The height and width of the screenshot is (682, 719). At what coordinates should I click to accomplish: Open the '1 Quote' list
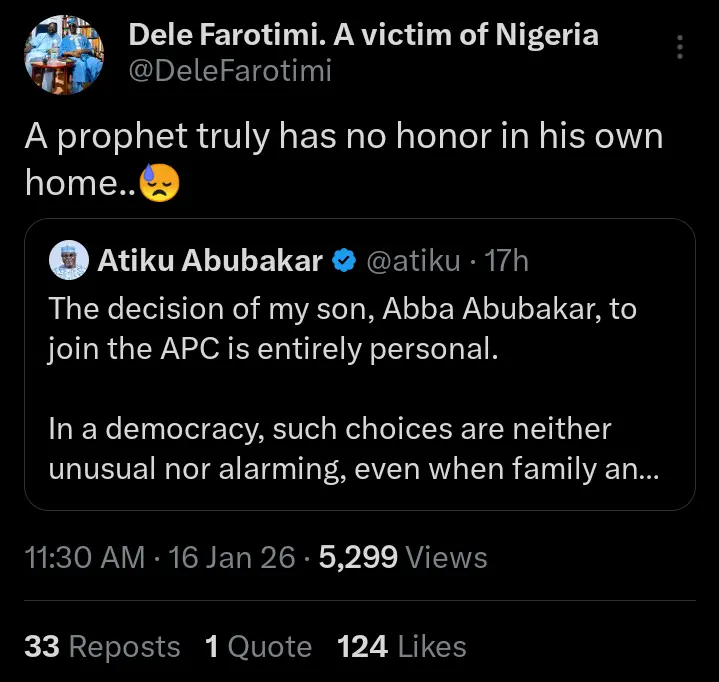click(x=258, y=647)
